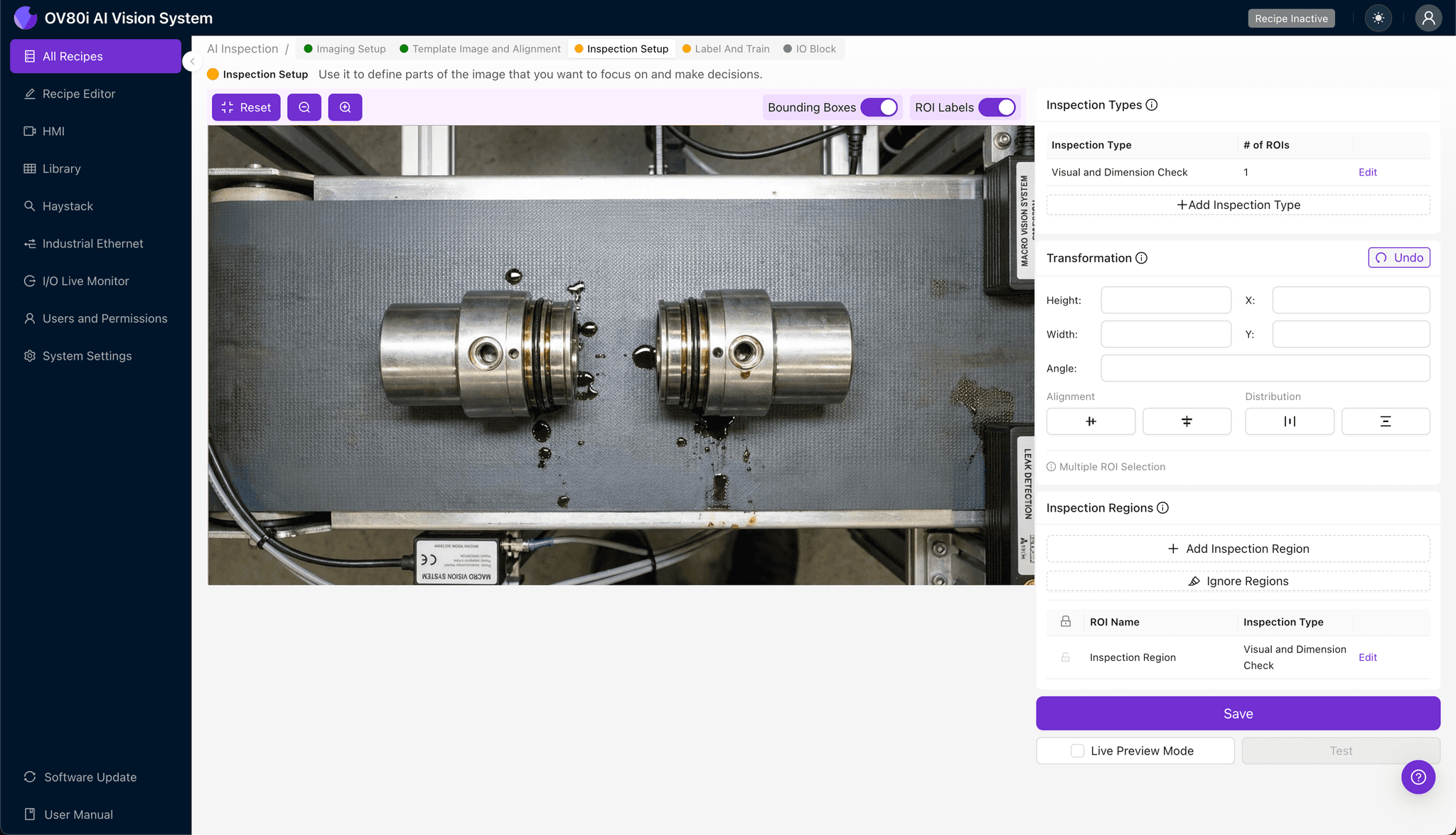This screenshot has height=835, width=1456.
Task: Open the Imaging Setup step
Action: [x=344, y=48]
